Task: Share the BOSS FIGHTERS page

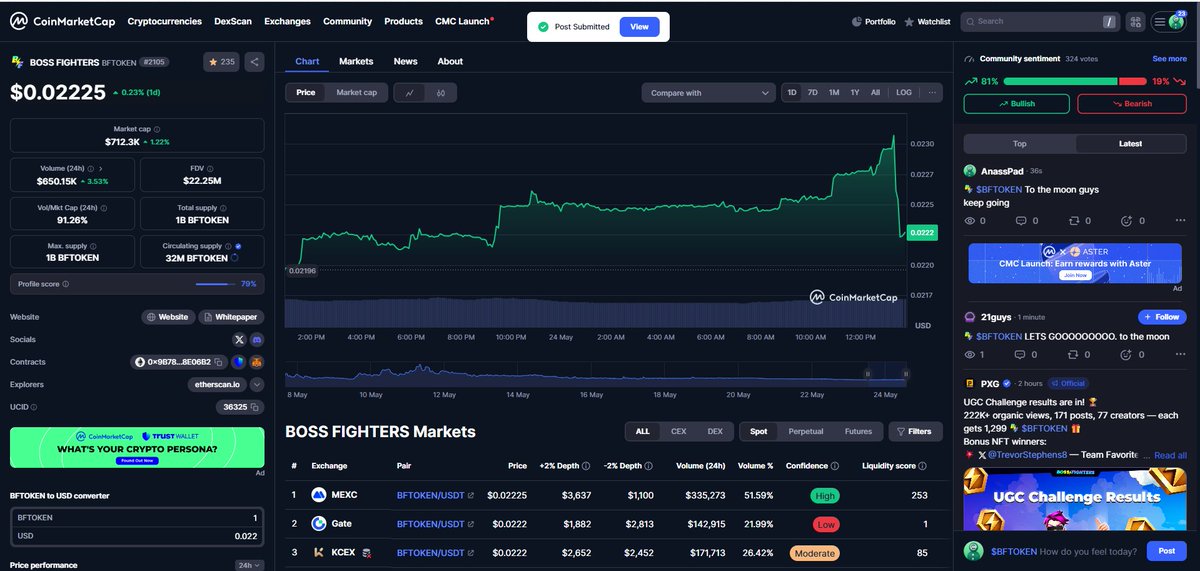Action: (x=254, y=62)
